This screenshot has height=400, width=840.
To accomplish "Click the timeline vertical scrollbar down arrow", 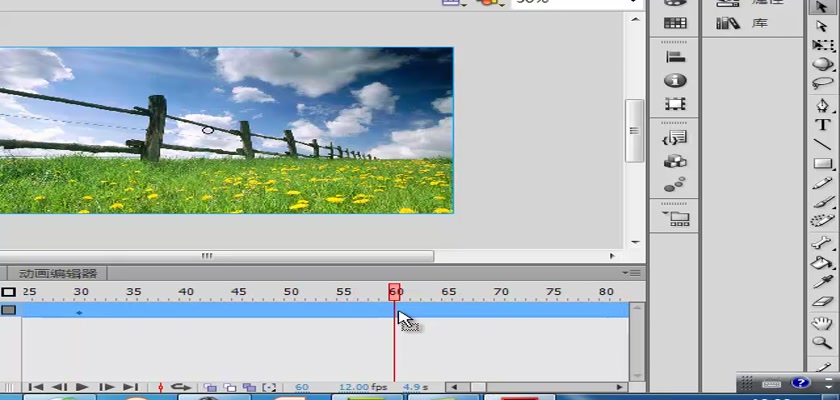I will pyautogui.click(x=636, y=376).
